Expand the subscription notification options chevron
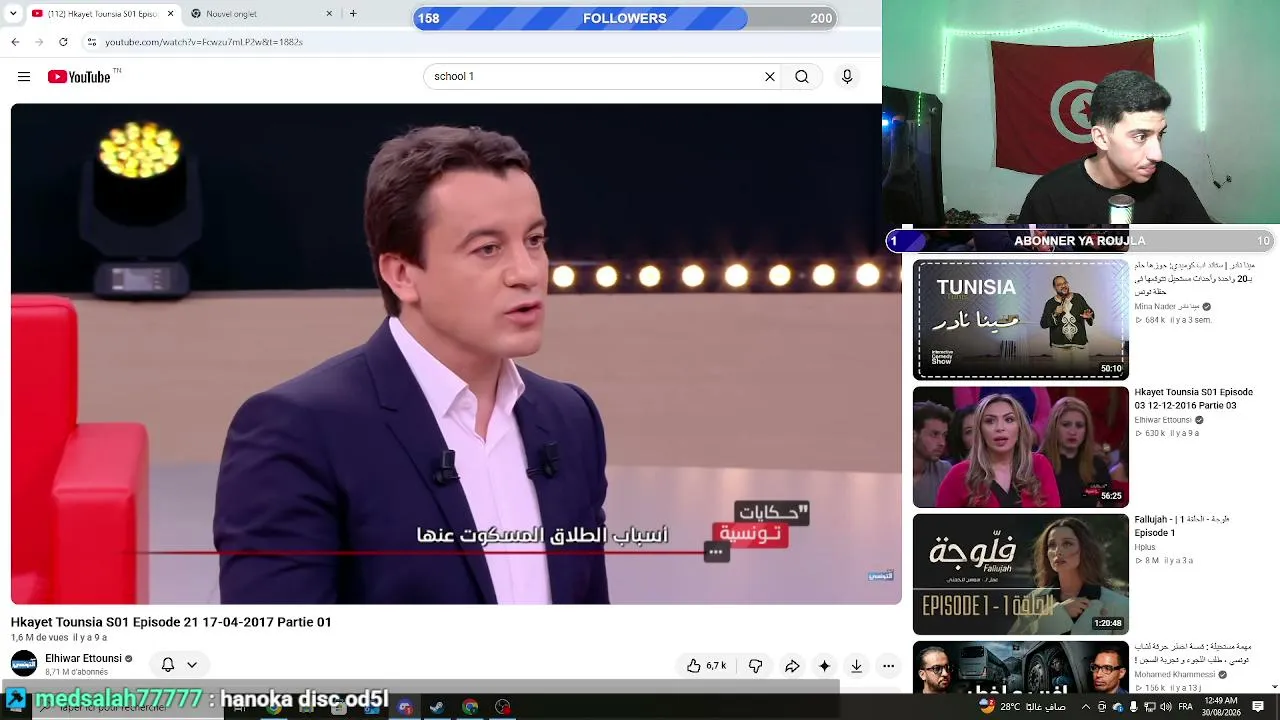Viewport: 1280px width, 720px height. pos(192,665)
